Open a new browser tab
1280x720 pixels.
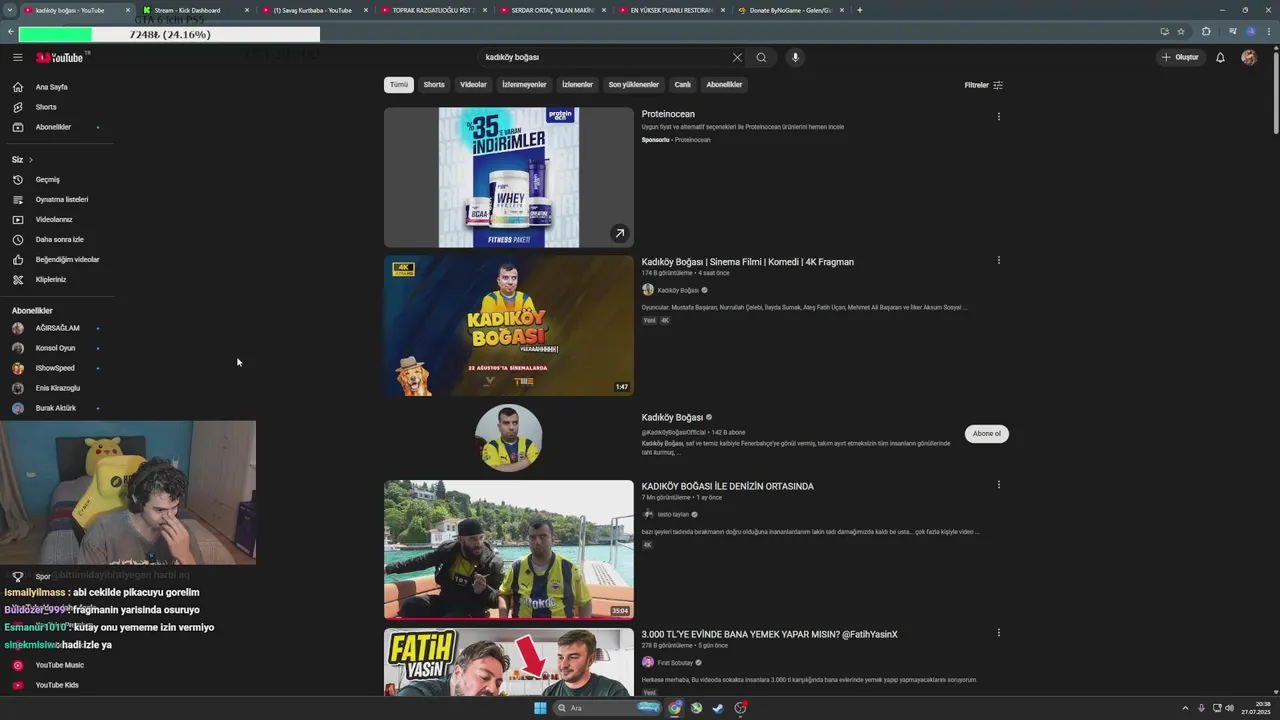859,10
